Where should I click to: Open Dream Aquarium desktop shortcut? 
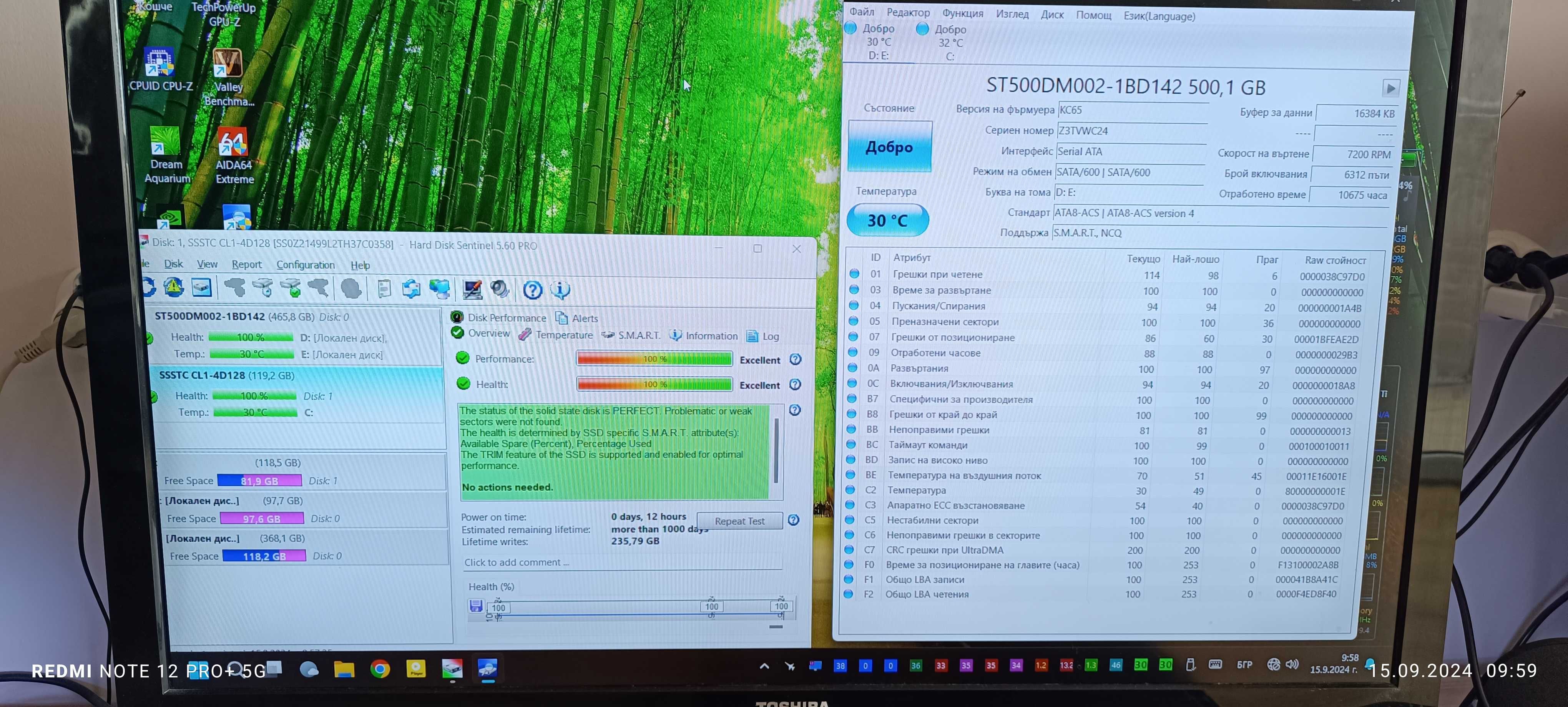(x=167, y=155)
